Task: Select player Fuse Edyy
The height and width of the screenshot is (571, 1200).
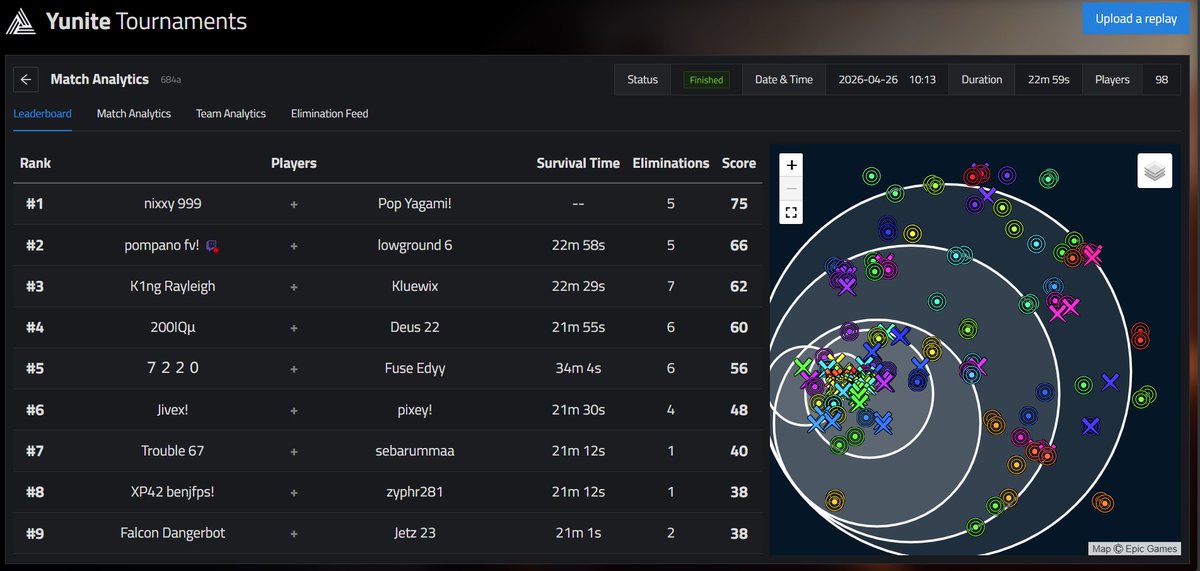Action: 415,369
